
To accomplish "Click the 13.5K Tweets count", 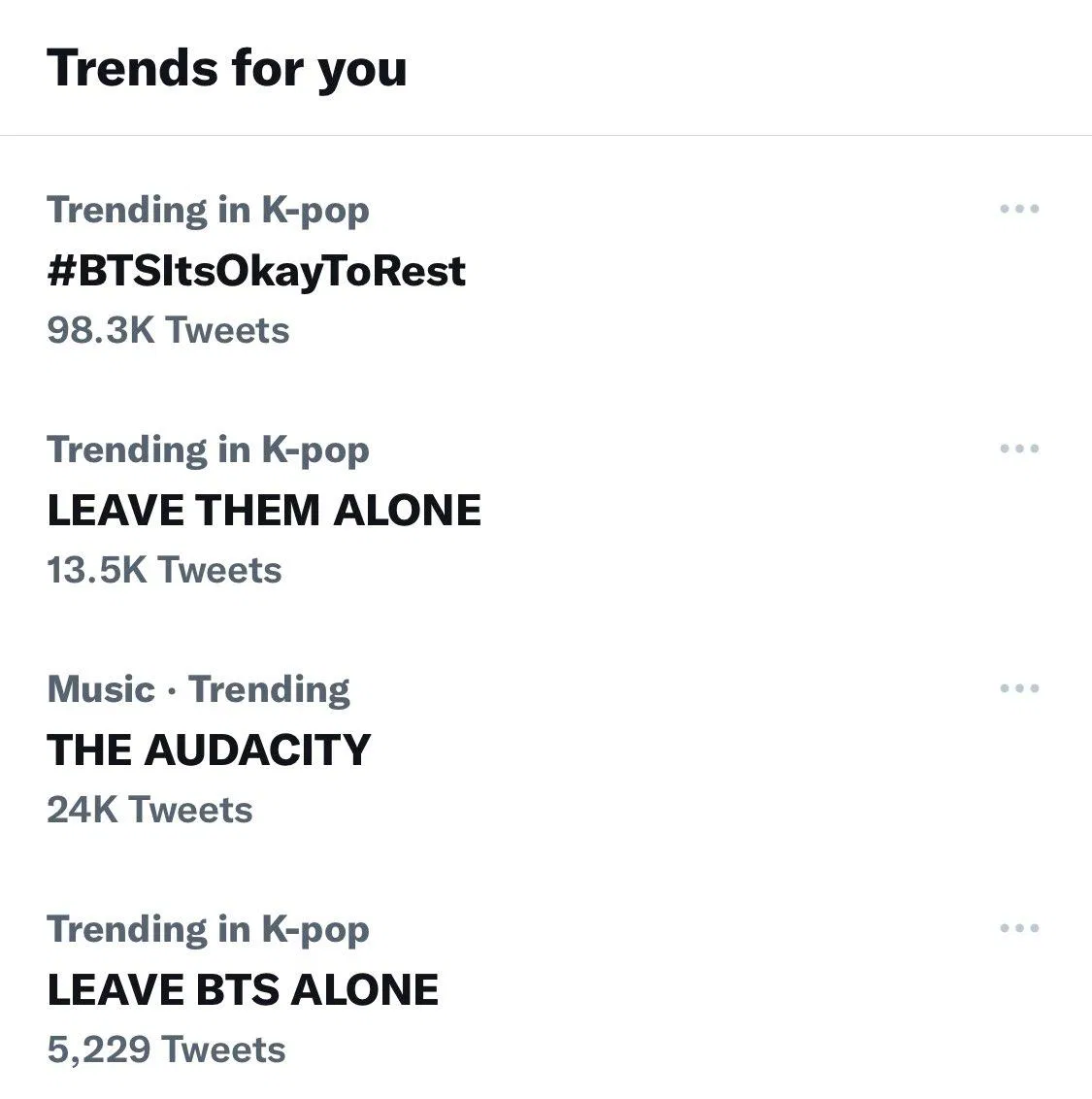I will coord(164,571).
